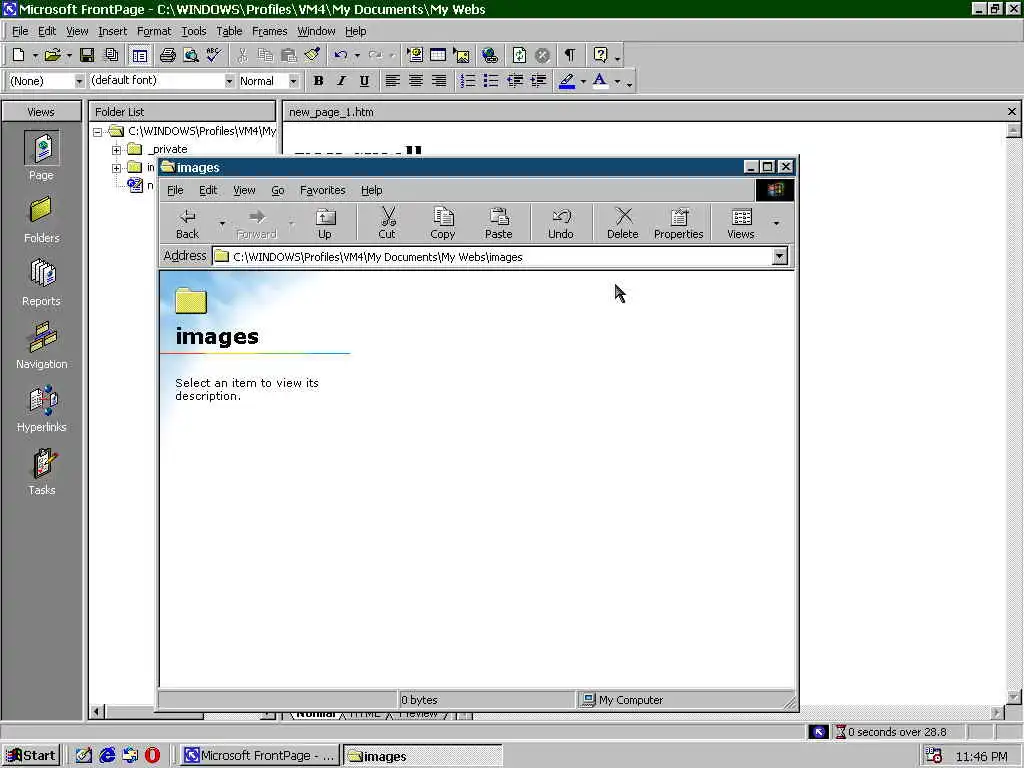This screenshot has width=1024, height=768.
Task: Save the page with the floppy disk icon
Action: 87,56
